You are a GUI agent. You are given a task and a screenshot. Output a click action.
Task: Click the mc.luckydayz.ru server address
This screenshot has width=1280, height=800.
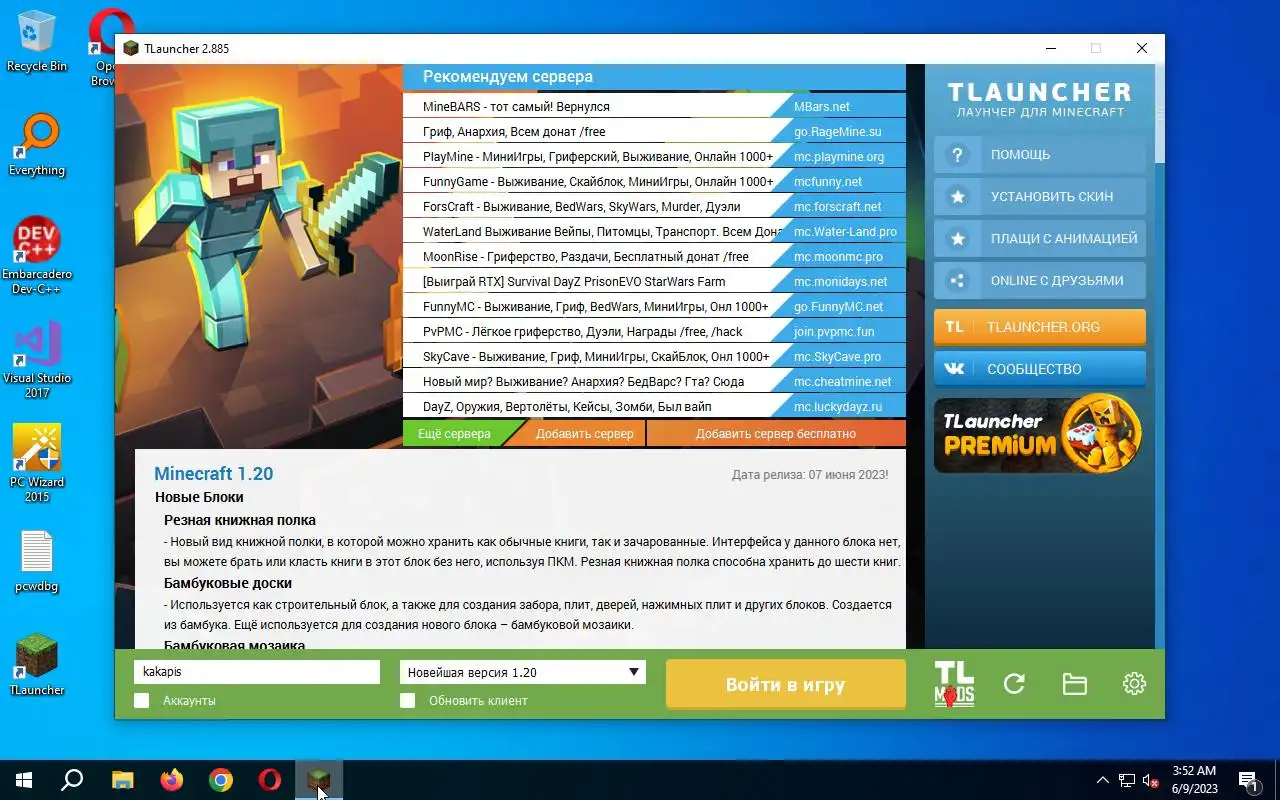click(x=838, y=407)
